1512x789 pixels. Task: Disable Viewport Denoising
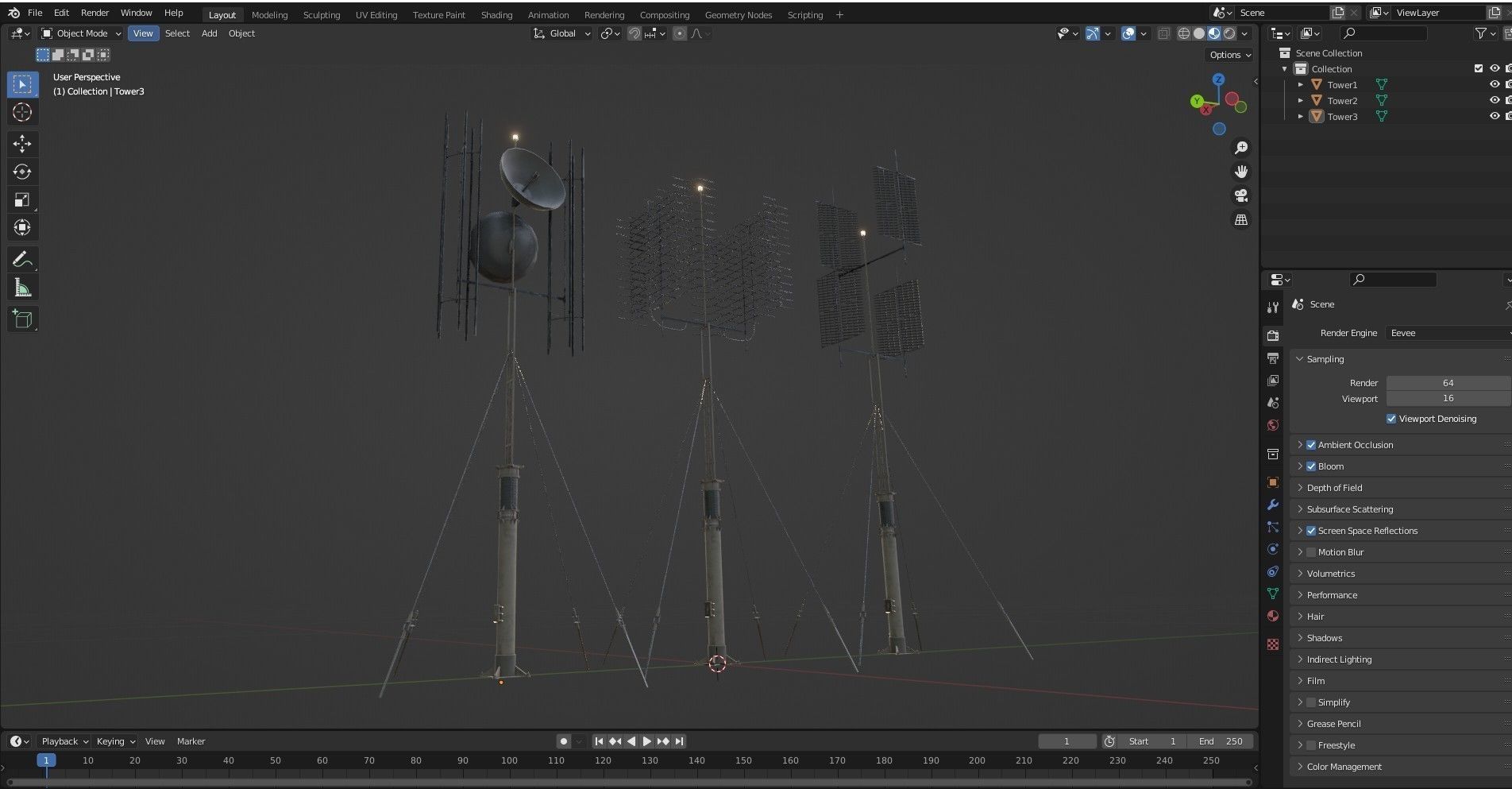click(1390, 419)
